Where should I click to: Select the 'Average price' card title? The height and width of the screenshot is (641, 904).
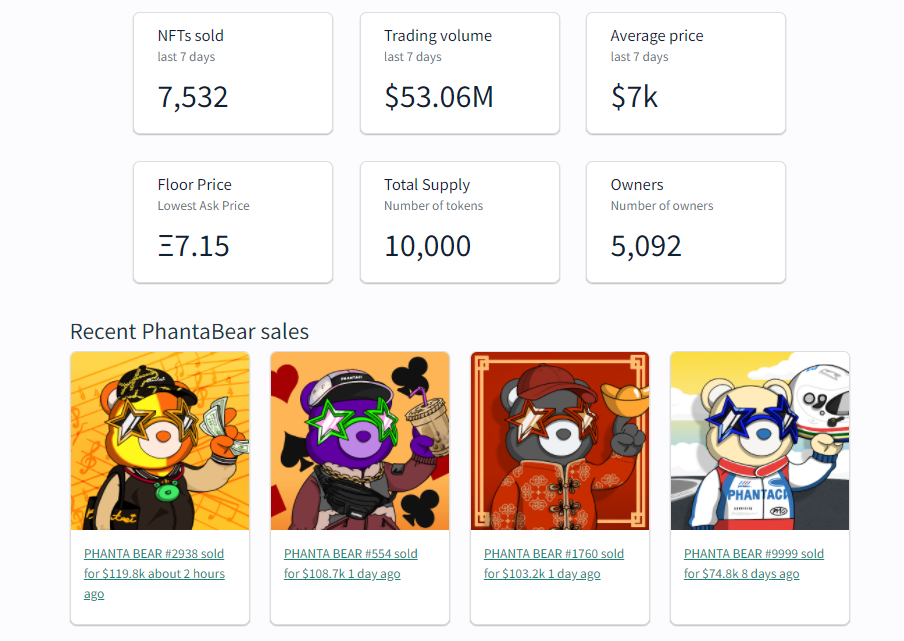point(657,36)
